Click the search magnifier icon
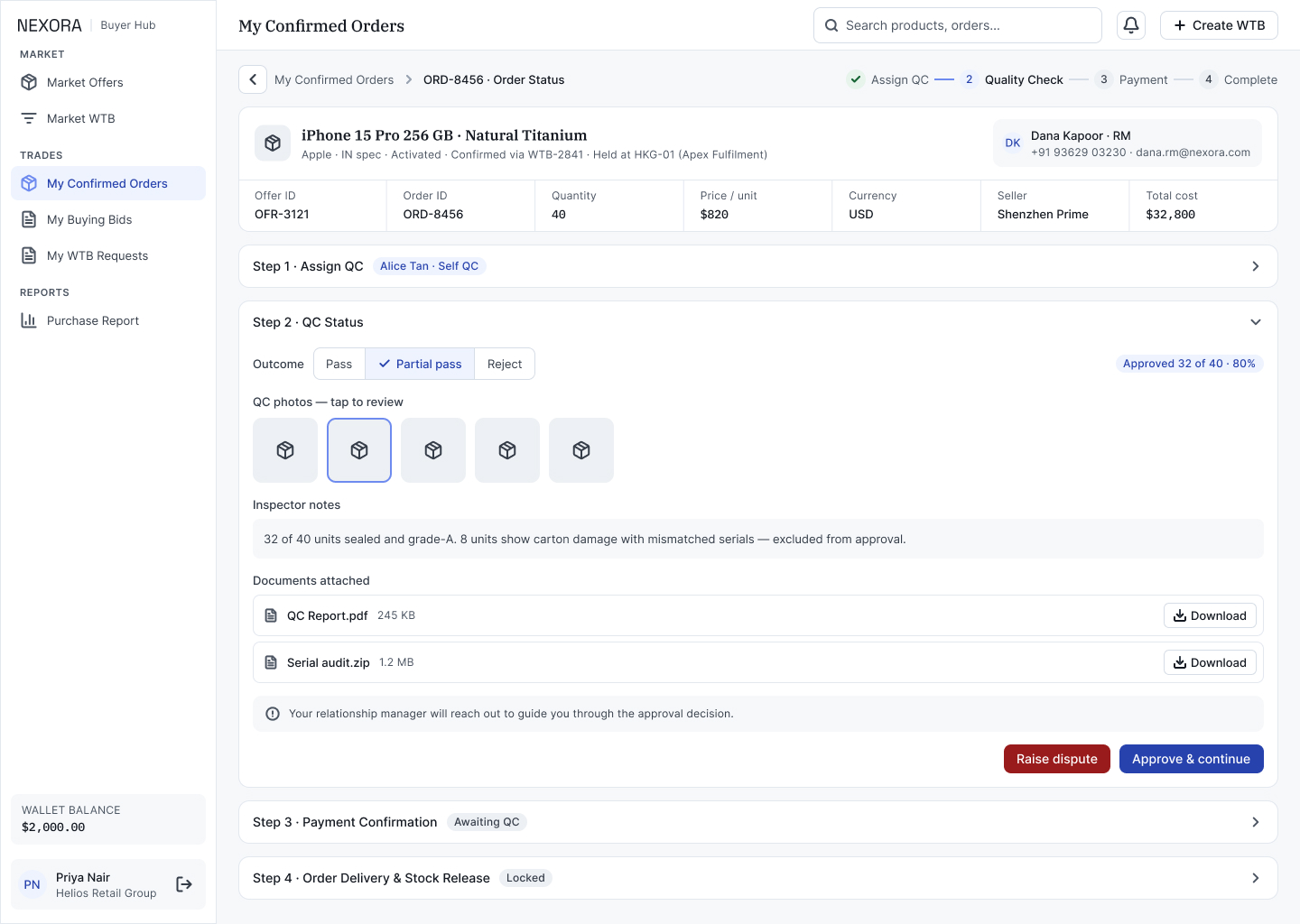1300x924 pixels. pos(831,25)
